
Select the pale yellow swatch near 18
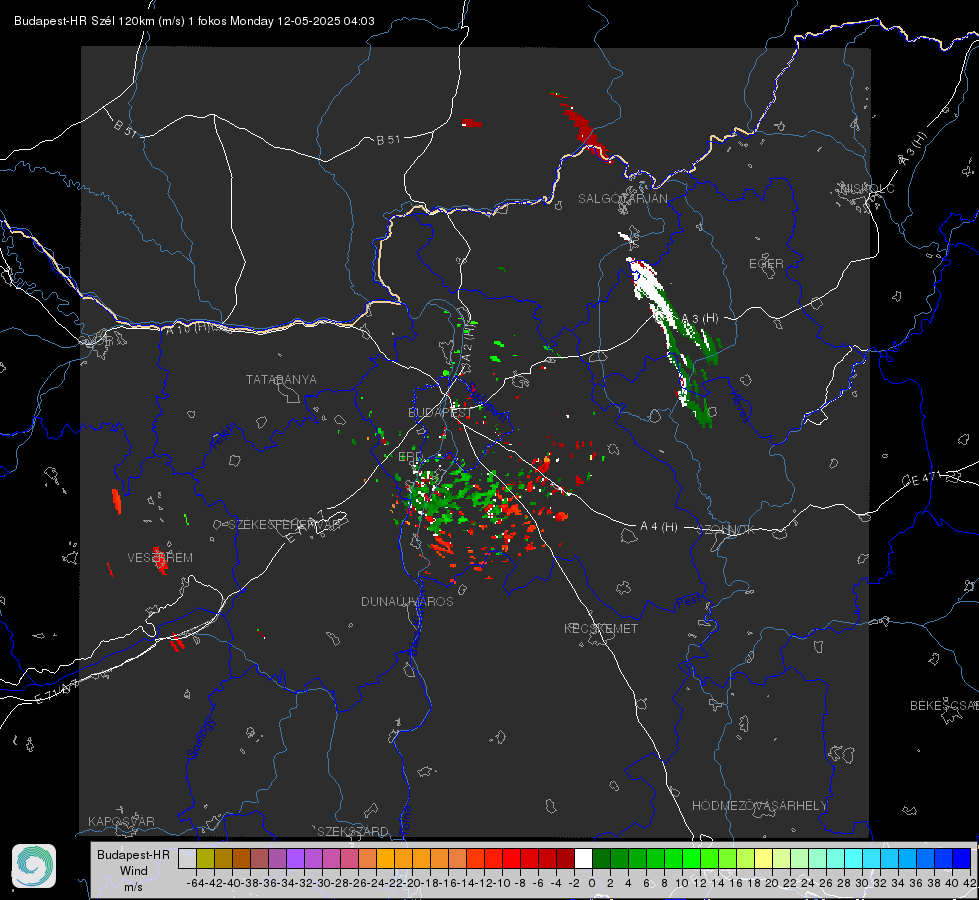(764, 858)
